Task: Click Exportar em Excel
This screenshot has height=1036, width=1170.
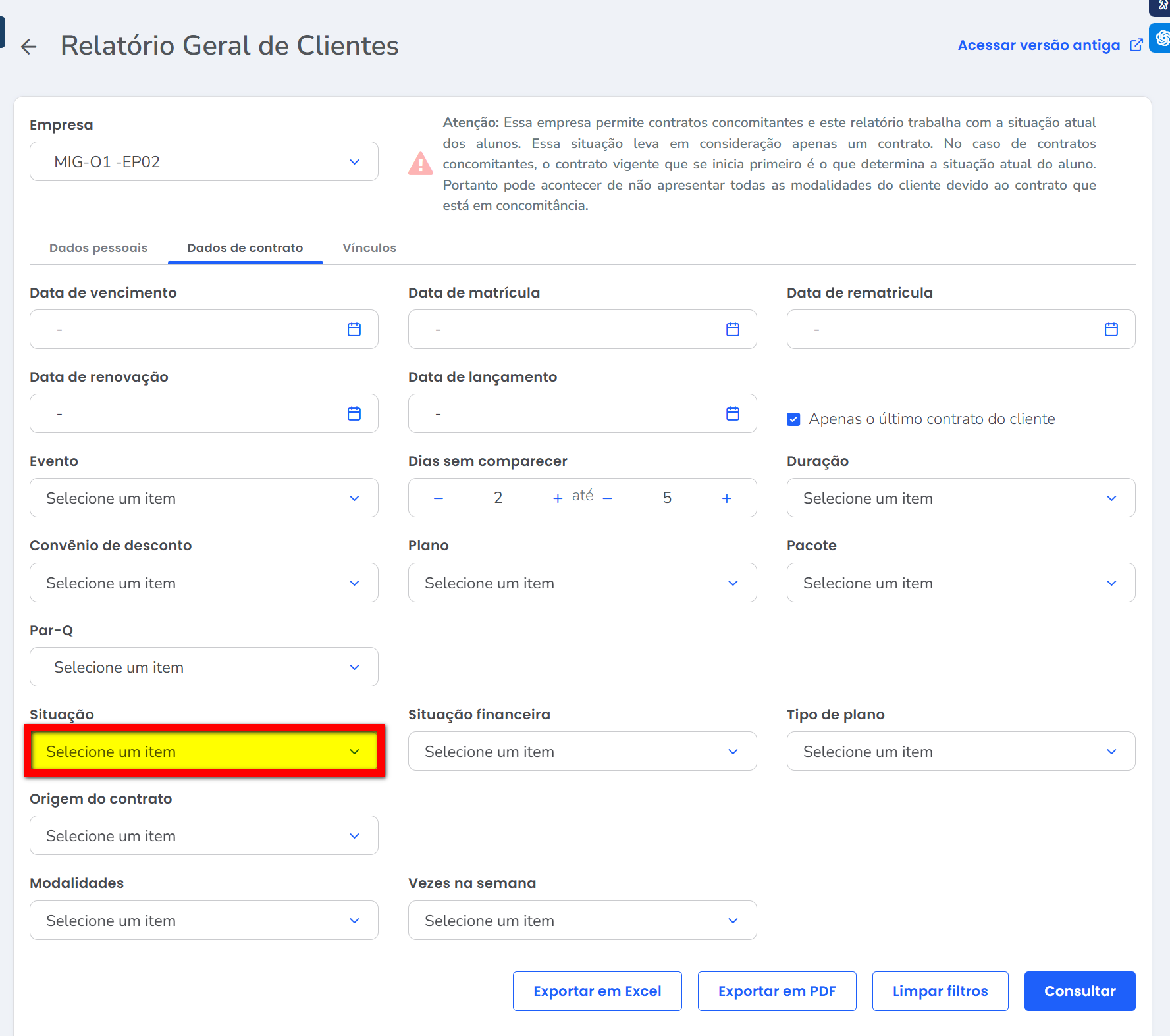Action: pyautogui.click(x=597, y=991)
